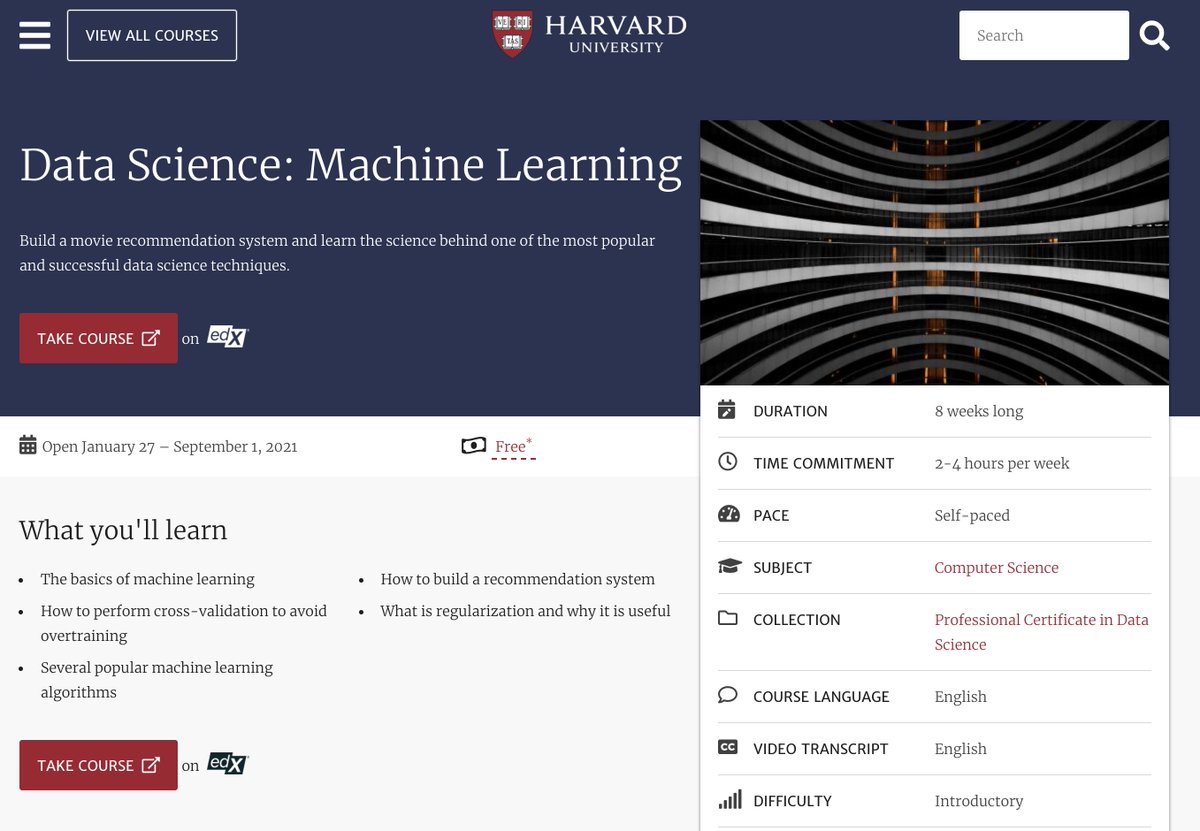Click 'What is regularization' bullet text
Screen dimensions: 1200x831
(525, 611)
